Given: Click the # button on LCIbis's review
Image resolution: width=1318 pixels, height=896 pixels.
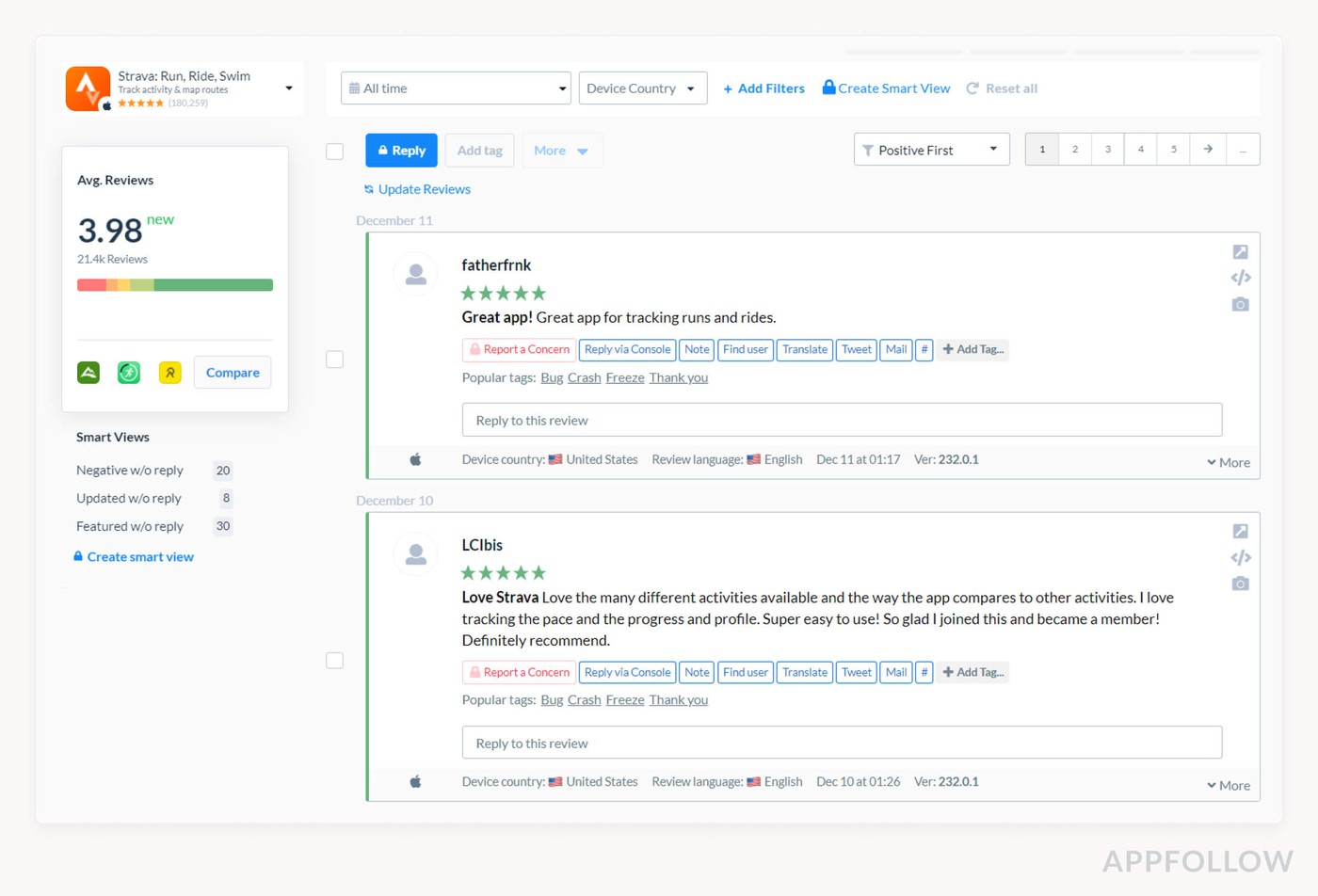Looking at the screenshot, I should (924, 672).
